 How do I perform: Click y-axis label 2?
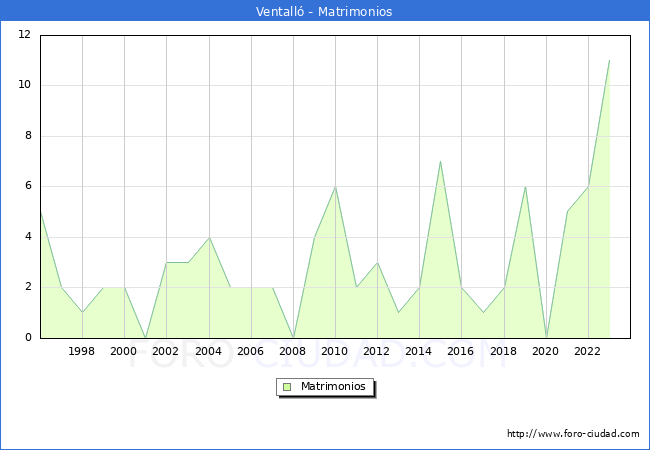[x=28, y=287]
